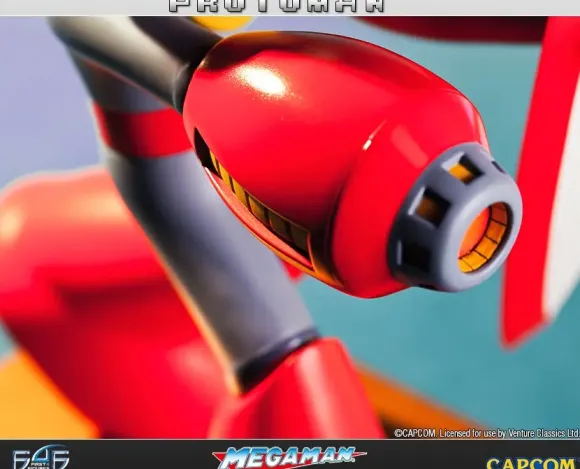
Task: Click the yellow Capcom logo
Action: (532, 463)
